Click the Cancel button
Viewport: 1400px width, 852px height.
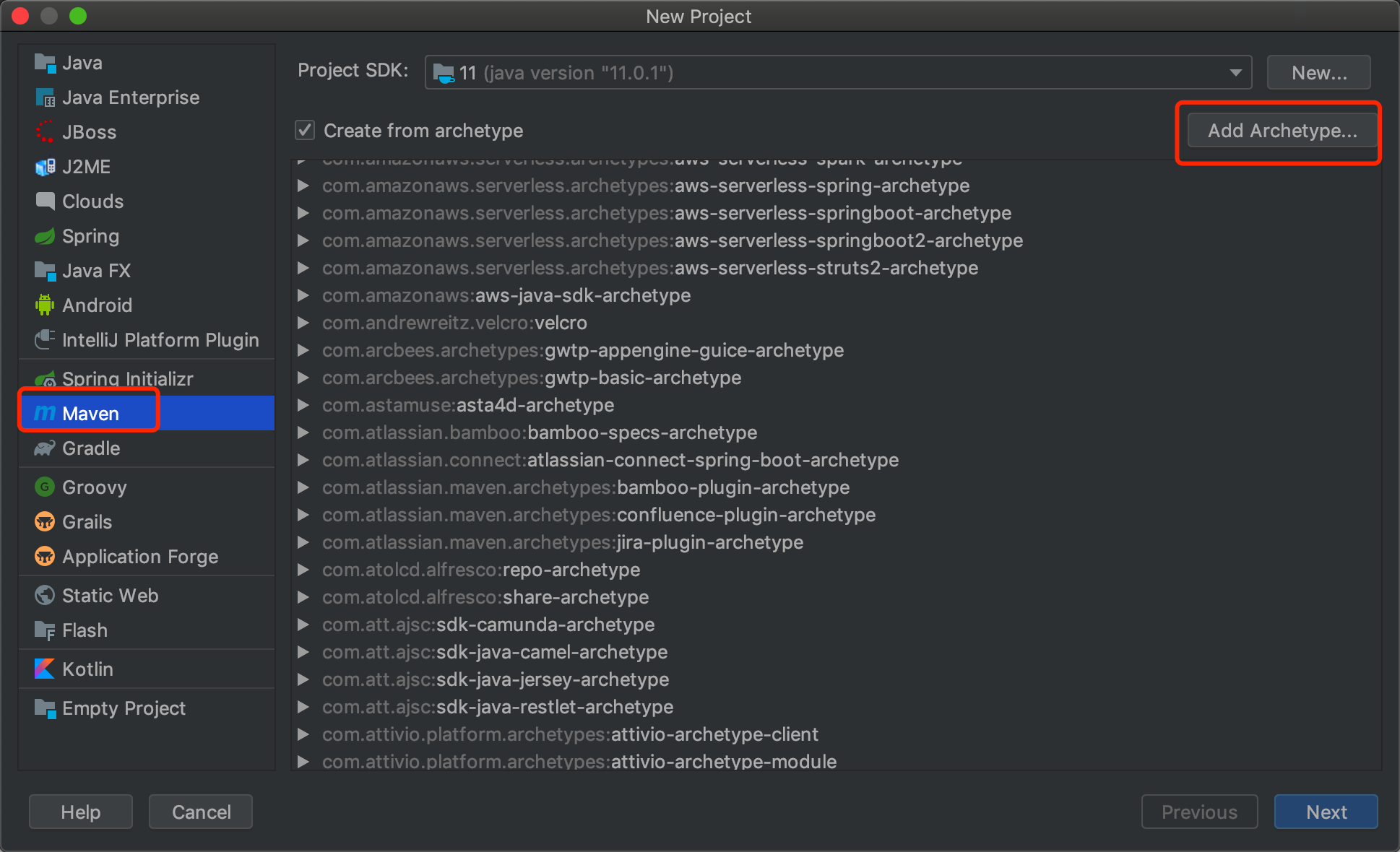(x=201, y=812)
